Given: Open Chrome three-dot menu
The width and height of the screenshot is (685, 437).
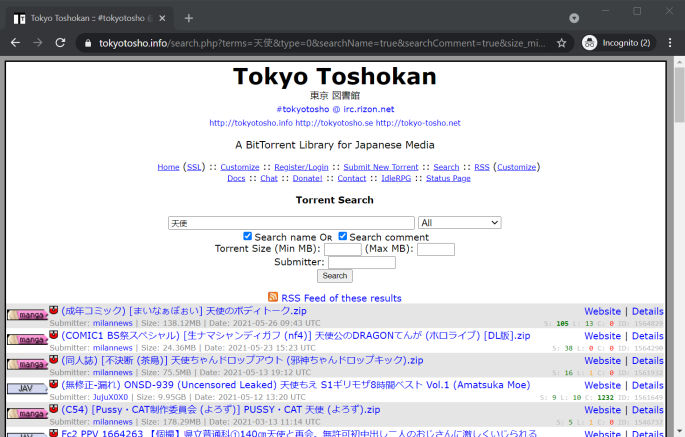Looking at the screenshot, I should pos(670,43).
